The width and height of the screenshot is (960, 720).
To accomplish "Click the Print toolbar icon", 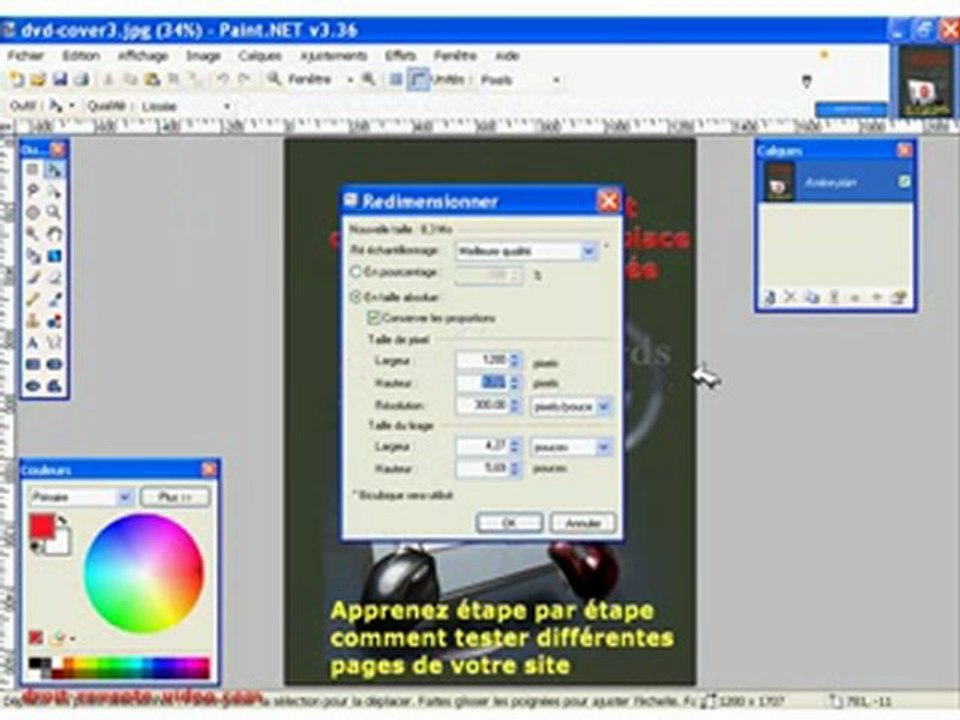I will click(x=81, y=80).
